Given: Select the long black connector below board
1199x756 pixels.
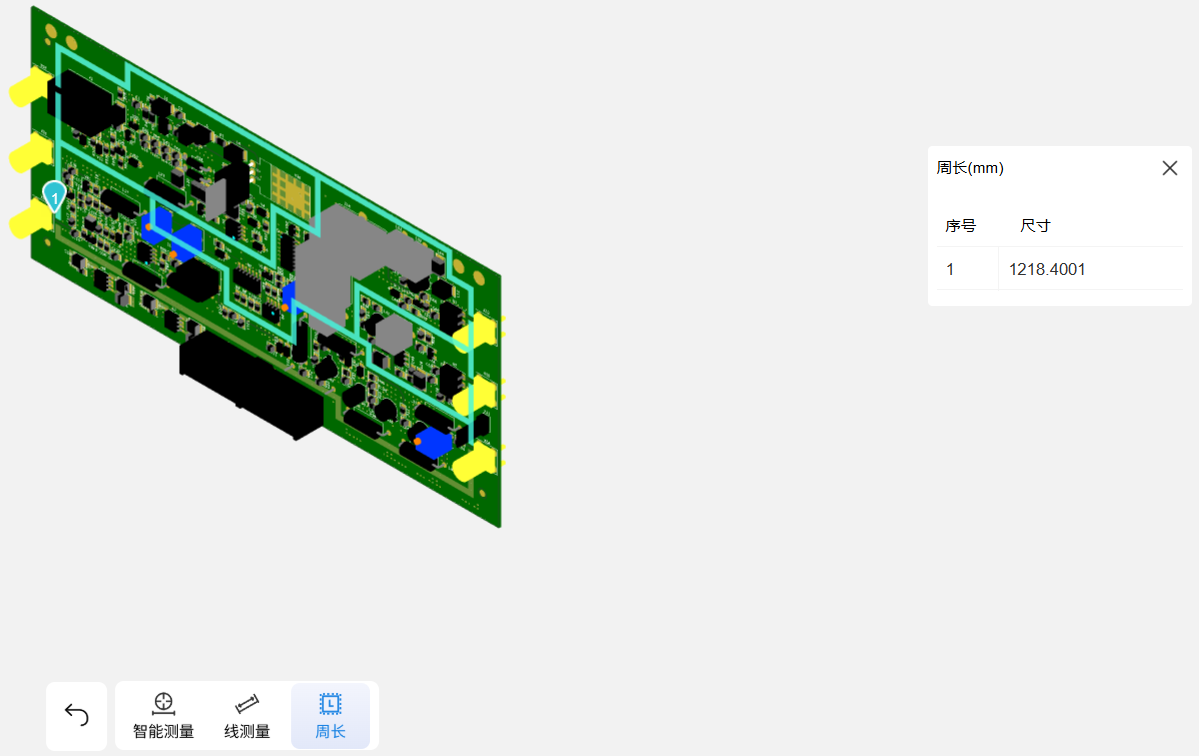Looking at the screenshot, I should point(250,382).
